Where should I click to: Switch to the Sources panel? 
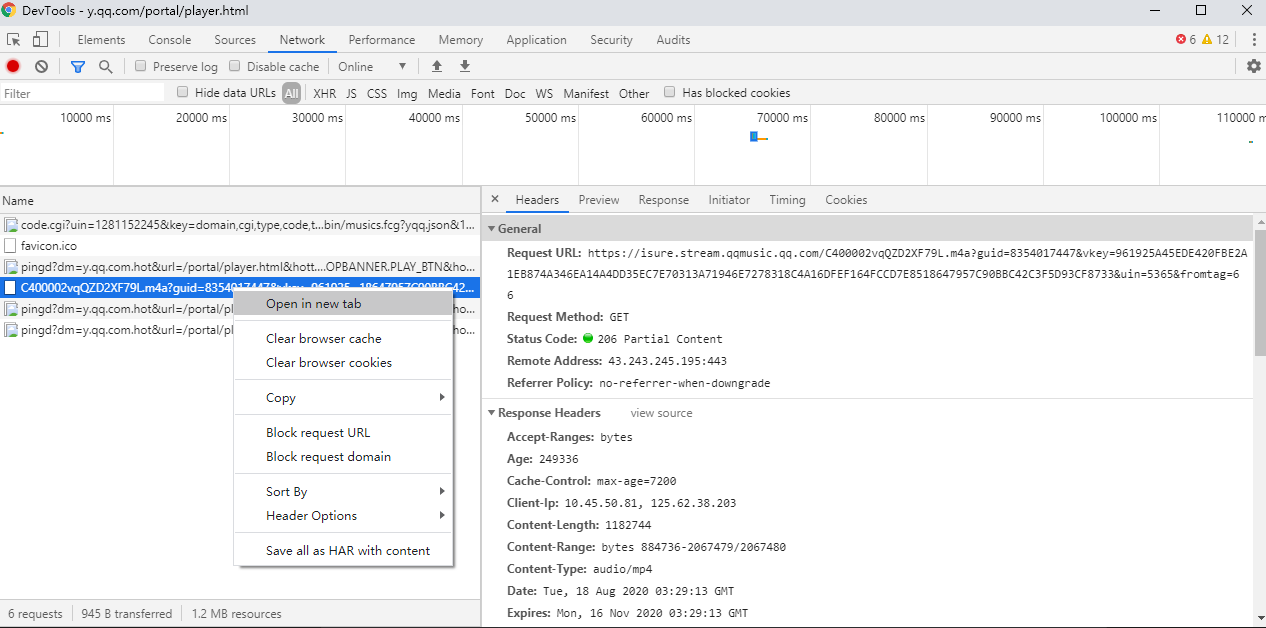[x=235, y=40]
